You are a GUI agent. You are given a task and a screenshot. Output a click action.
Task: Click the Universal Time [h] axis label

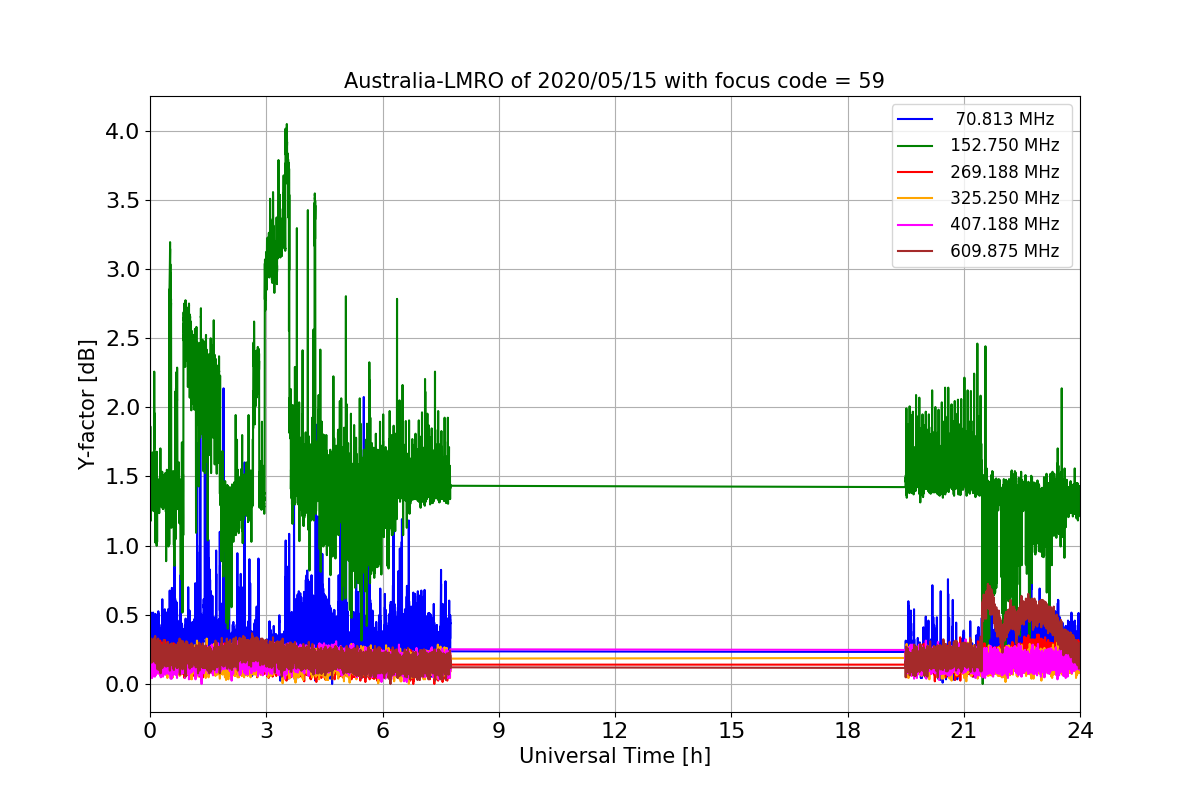click(x=614, y=757)
